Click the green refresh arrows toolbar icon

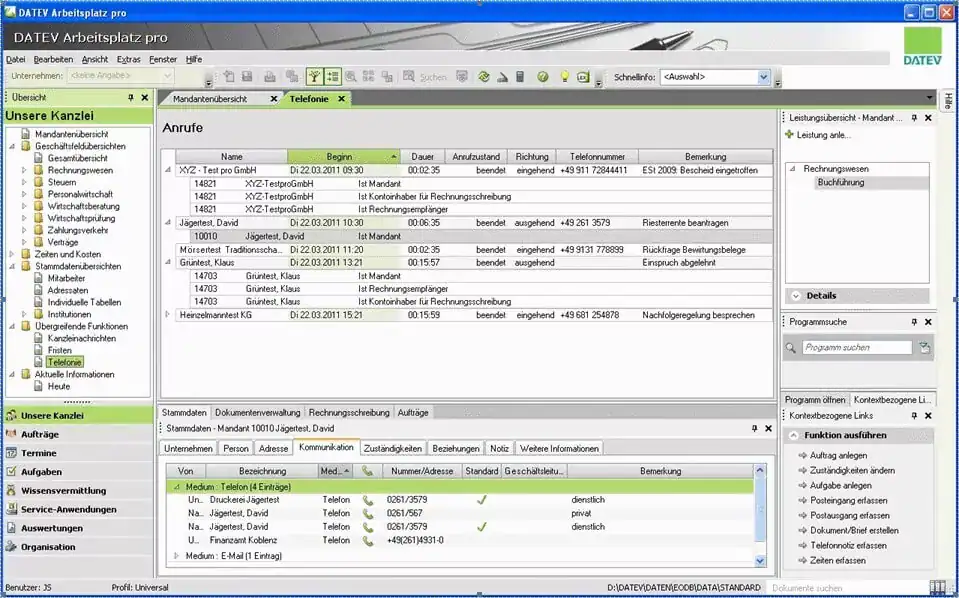click(484, 76)
